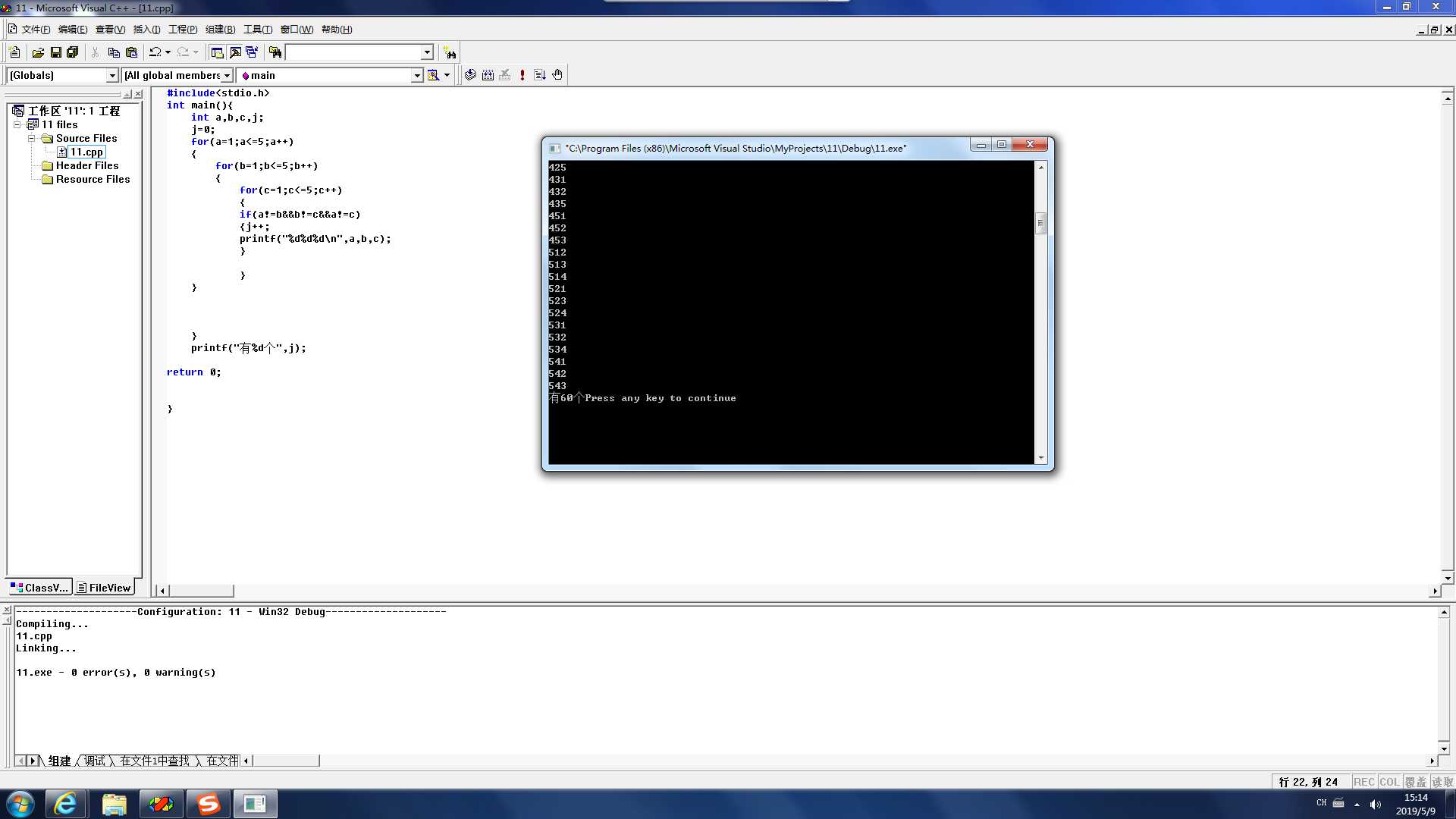
Task: Click the 'return 0;' code line
Action: [x=194, y=372]
